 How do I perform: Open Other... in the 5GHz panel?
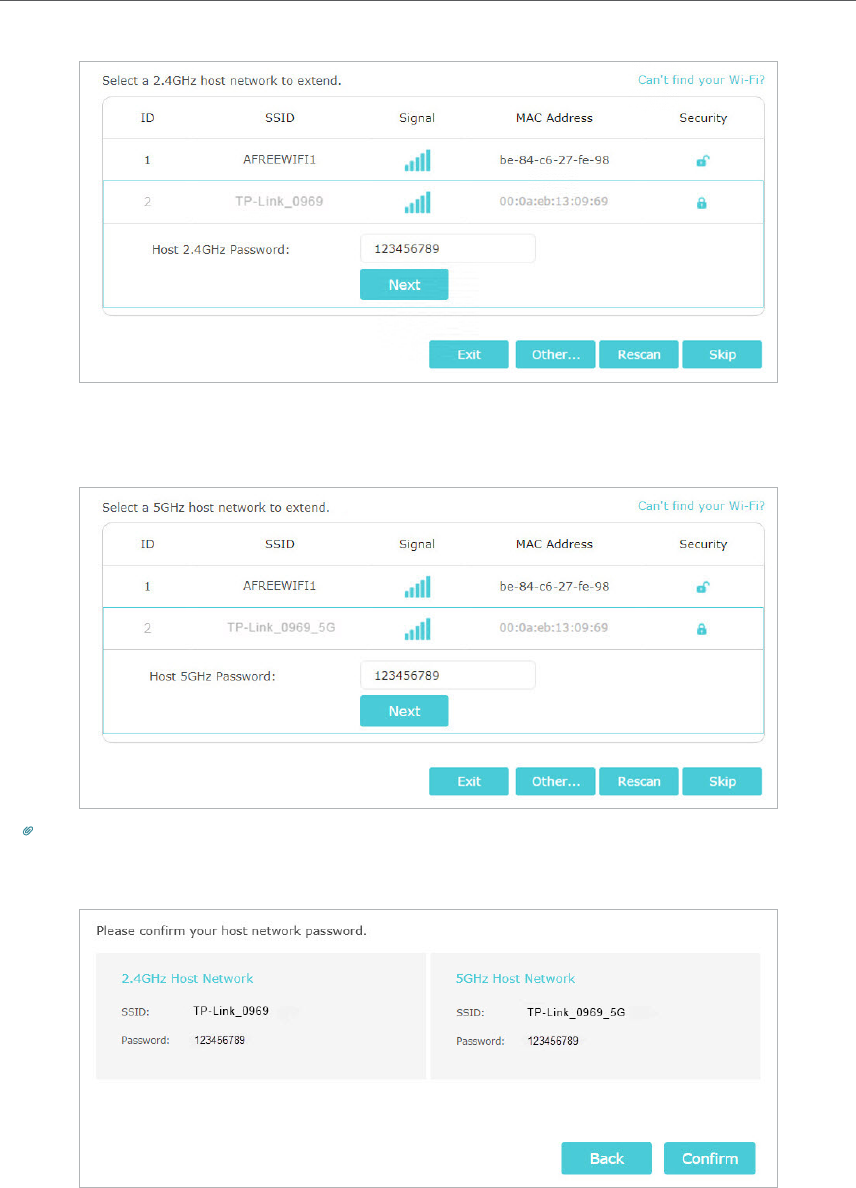(x=555, y=781)
